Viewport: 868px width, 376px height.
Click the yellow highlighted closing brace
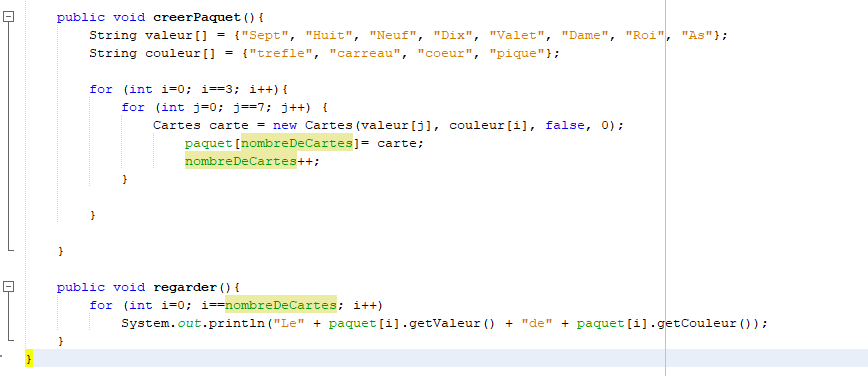(29, 359)
